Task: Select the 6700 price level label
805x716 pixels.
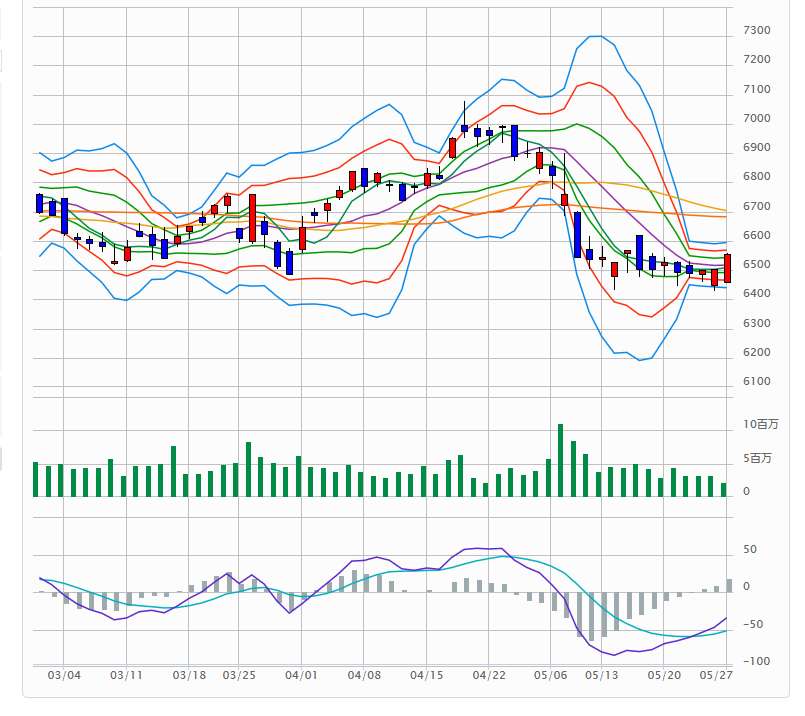Action: click(756, 207)
